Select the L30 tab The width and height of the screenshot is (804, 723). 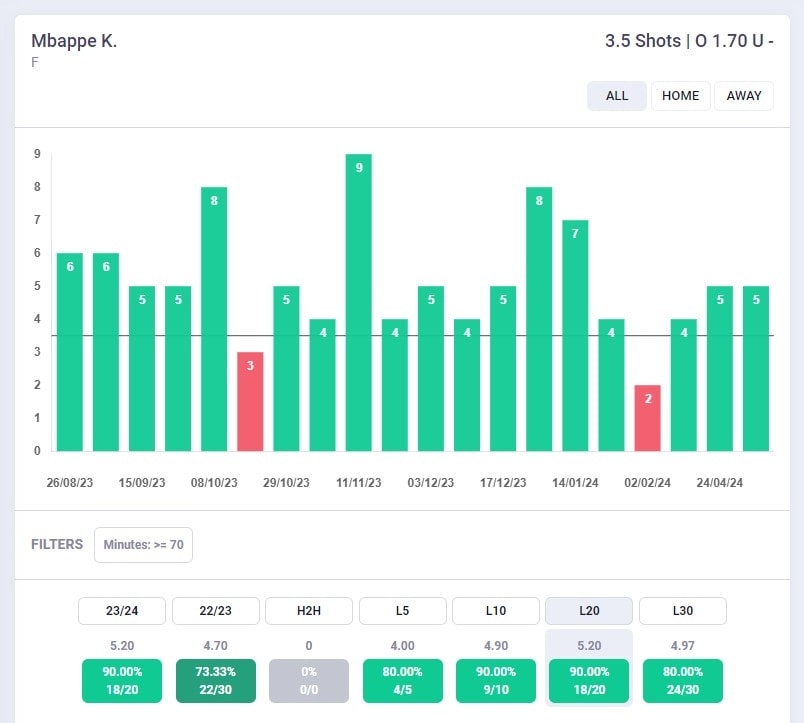(x=683, y=611)
